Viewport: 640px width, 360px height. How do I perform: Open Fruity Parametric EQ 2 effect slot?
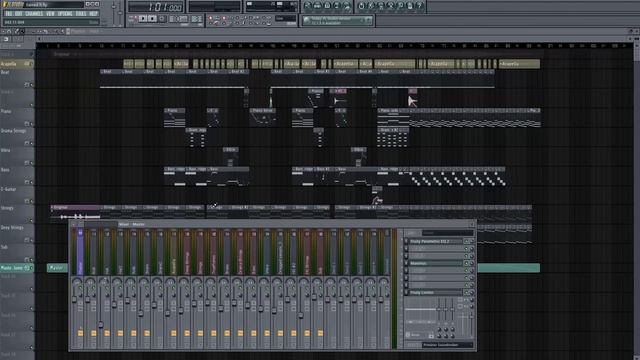[x=436, y=242]
